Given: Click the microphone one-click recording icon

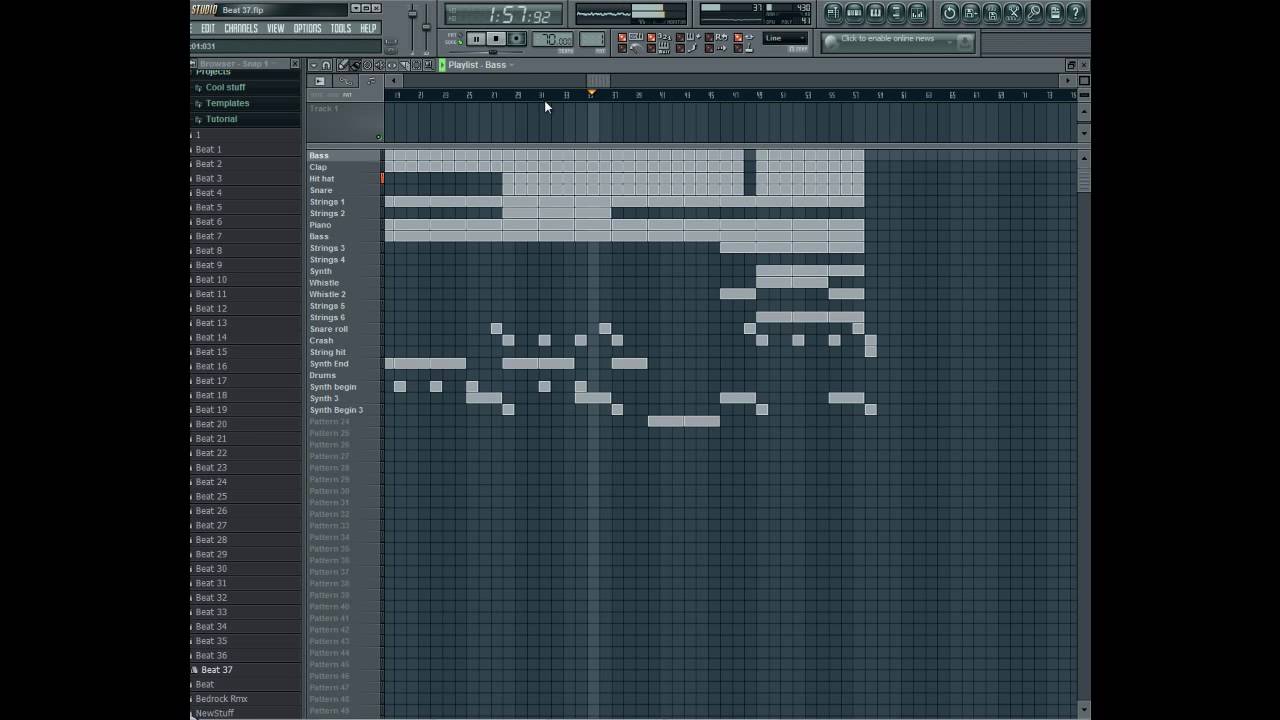Looking at the screenshot, I should [x=1034, y=13].
